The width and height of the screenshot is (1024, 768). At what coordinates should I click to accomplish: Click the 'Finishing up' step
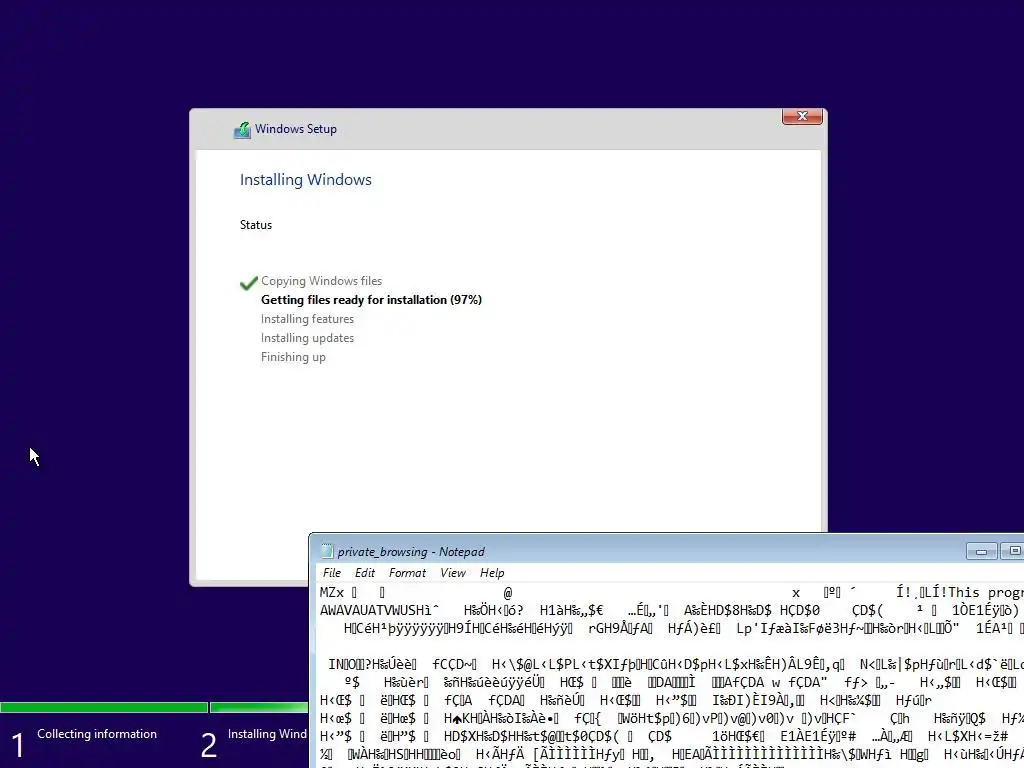(x=293, y=357)
